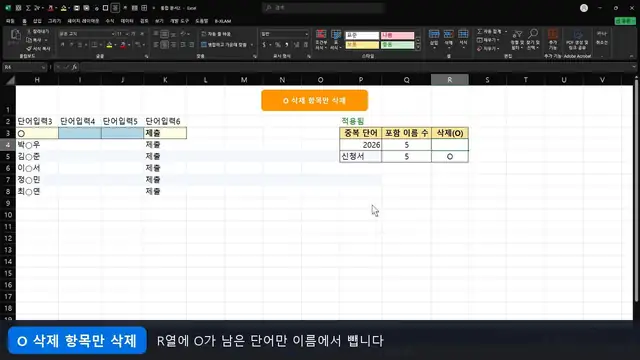Toggle Bold formatting

point(63,44)
